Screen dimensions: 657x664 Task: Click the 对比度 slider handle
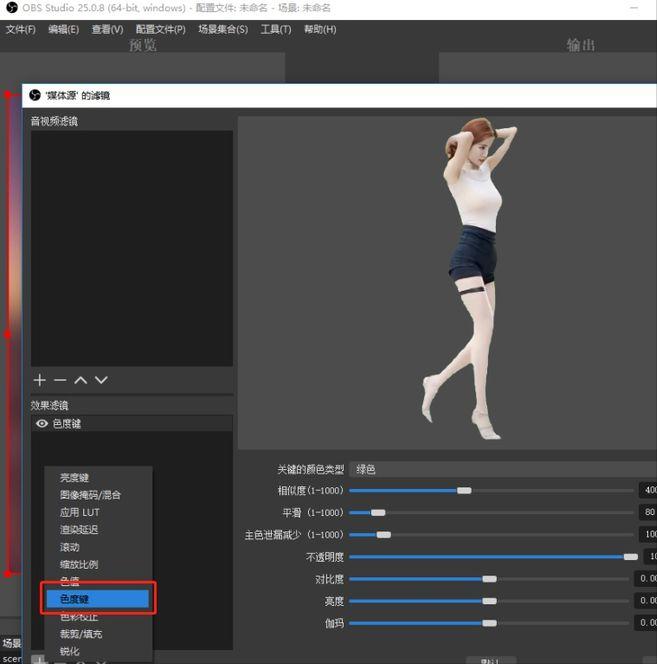pyautogui.click(x=489, y=579)
